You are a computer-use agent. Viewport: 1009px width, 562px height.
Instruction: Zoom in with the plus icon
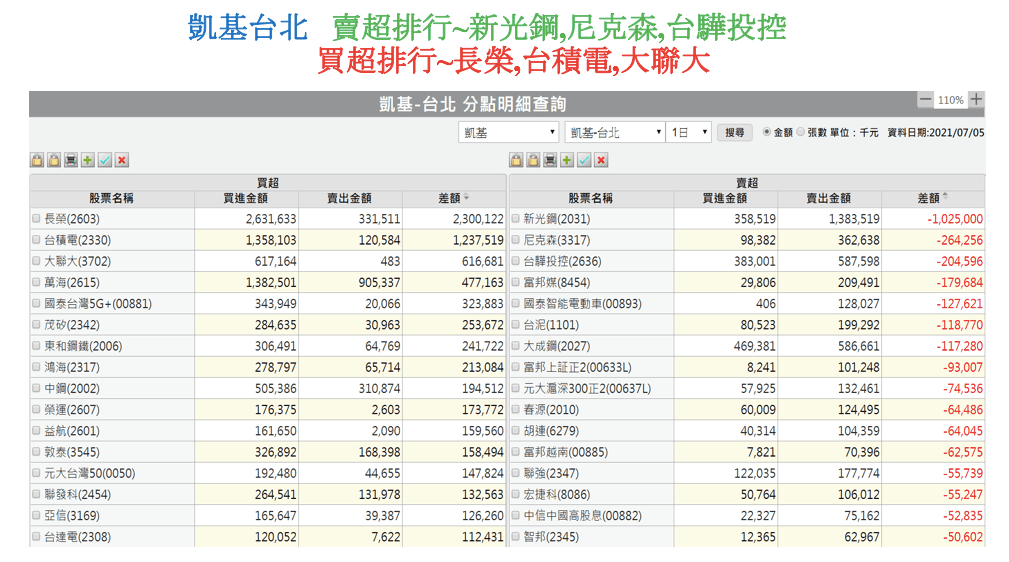coord(976,100)
